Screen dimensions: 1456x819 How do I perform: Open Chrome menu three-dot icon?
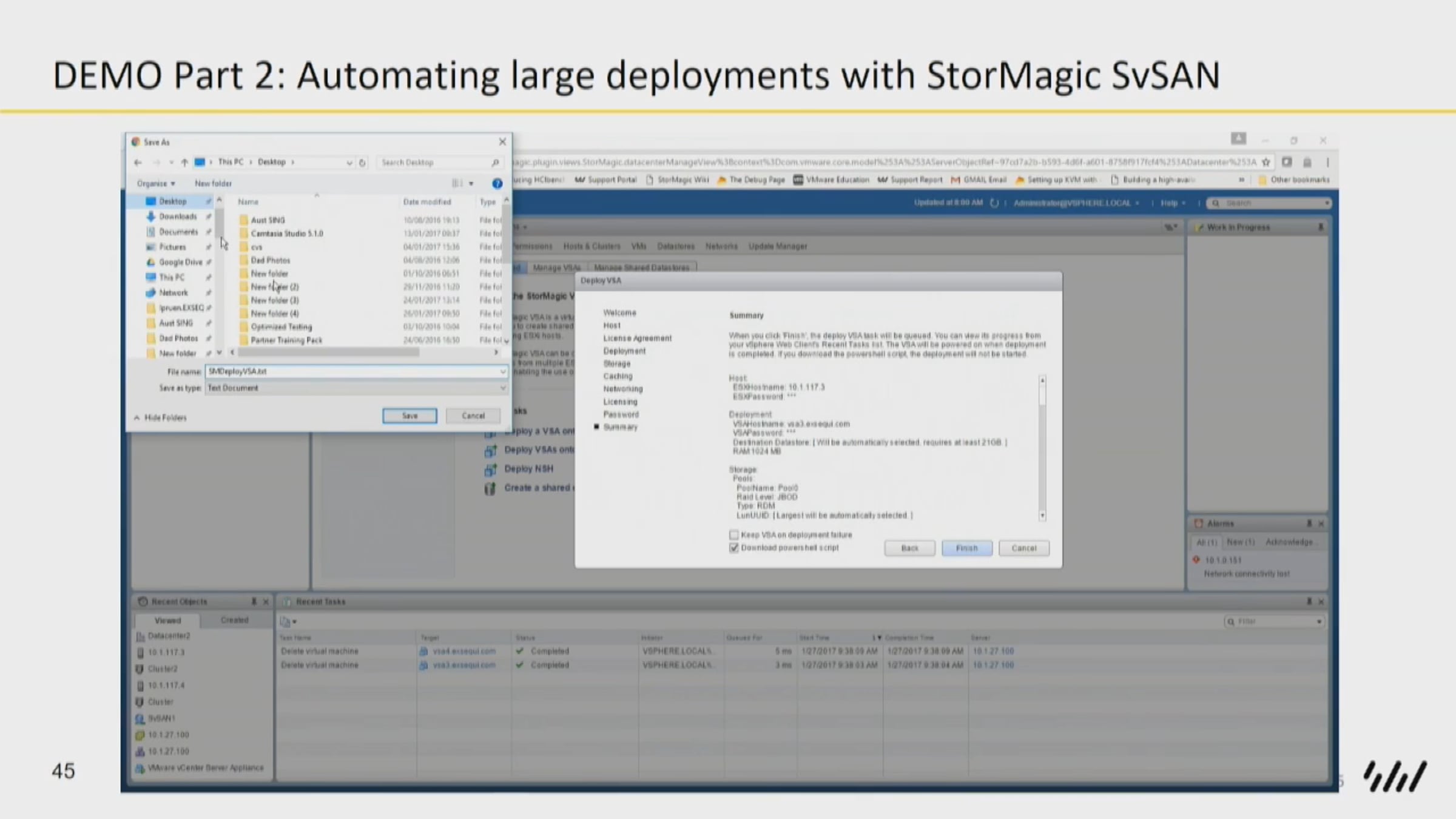pyautogui.click(x=1327, y=162)
